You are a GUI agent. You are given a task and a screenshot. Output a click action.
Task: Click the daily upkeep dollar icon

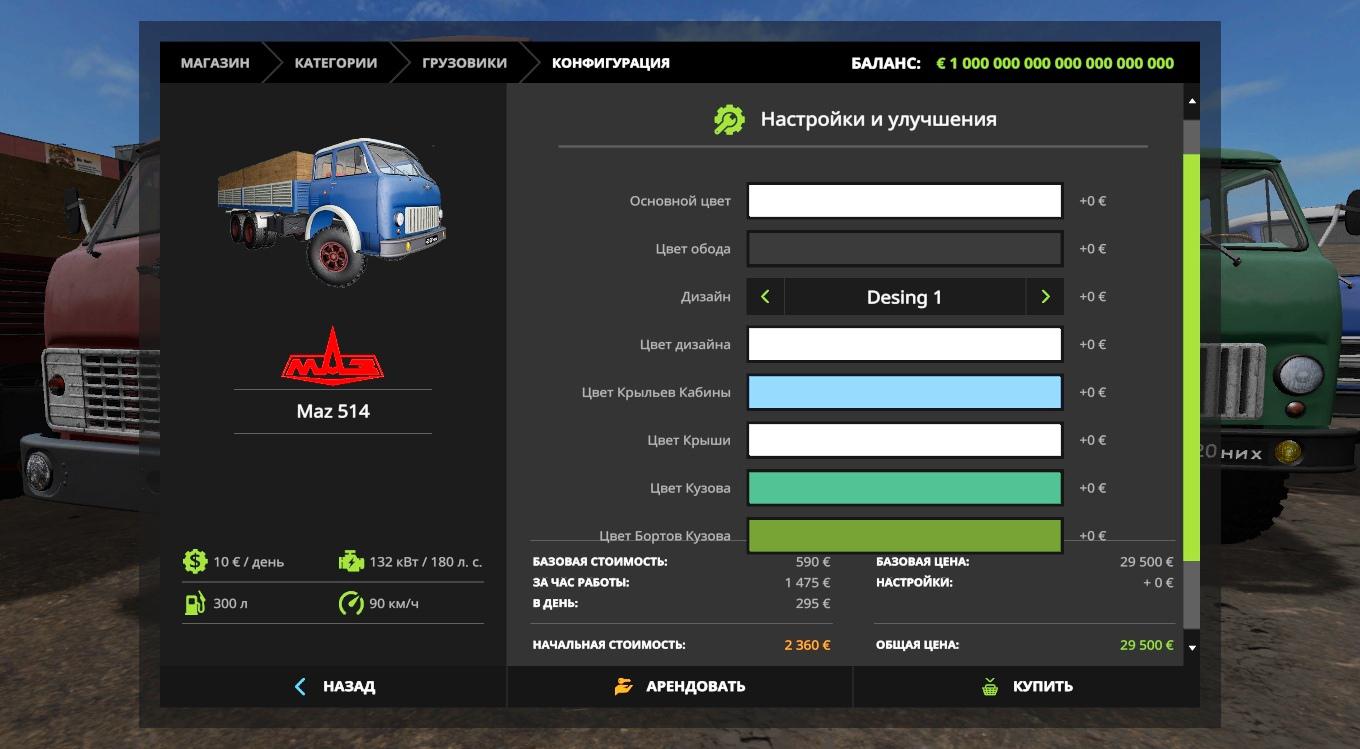point(194,561)
